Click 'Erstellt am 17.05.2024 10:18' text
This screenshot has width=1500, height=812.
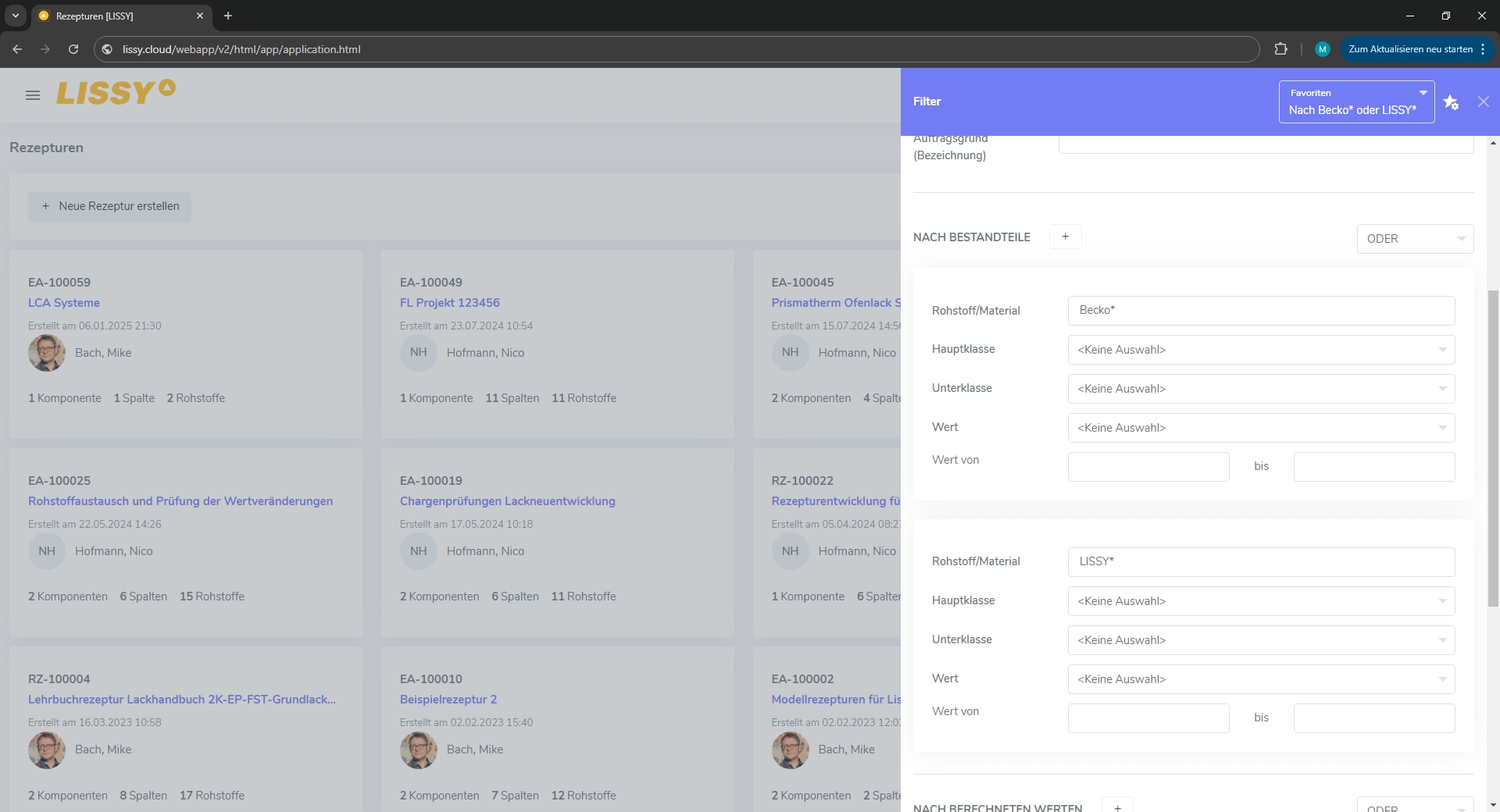pyautogui.click(x=466, y=524)
